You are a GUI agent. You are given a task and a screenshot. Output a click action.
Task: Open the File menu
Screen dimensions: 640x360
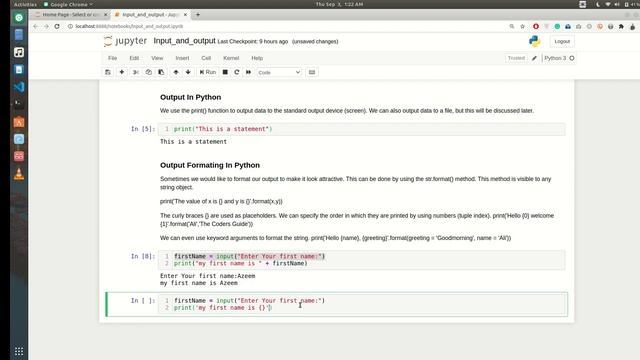(x=113, y=58)
